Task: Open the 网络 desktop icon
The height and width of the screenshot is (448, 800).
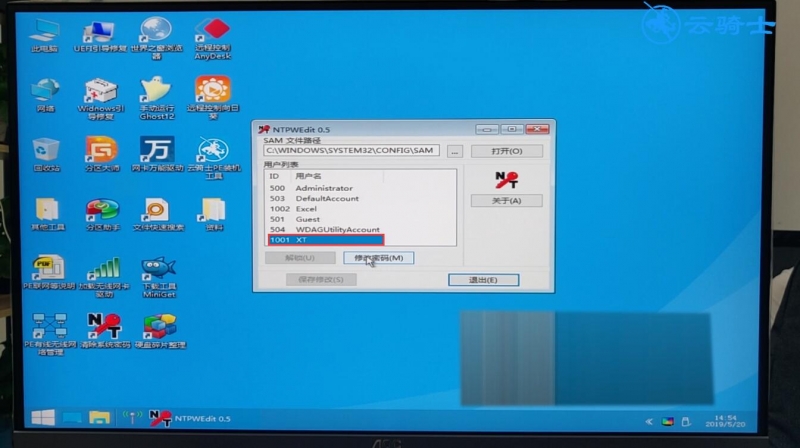Action: [45, 95]
